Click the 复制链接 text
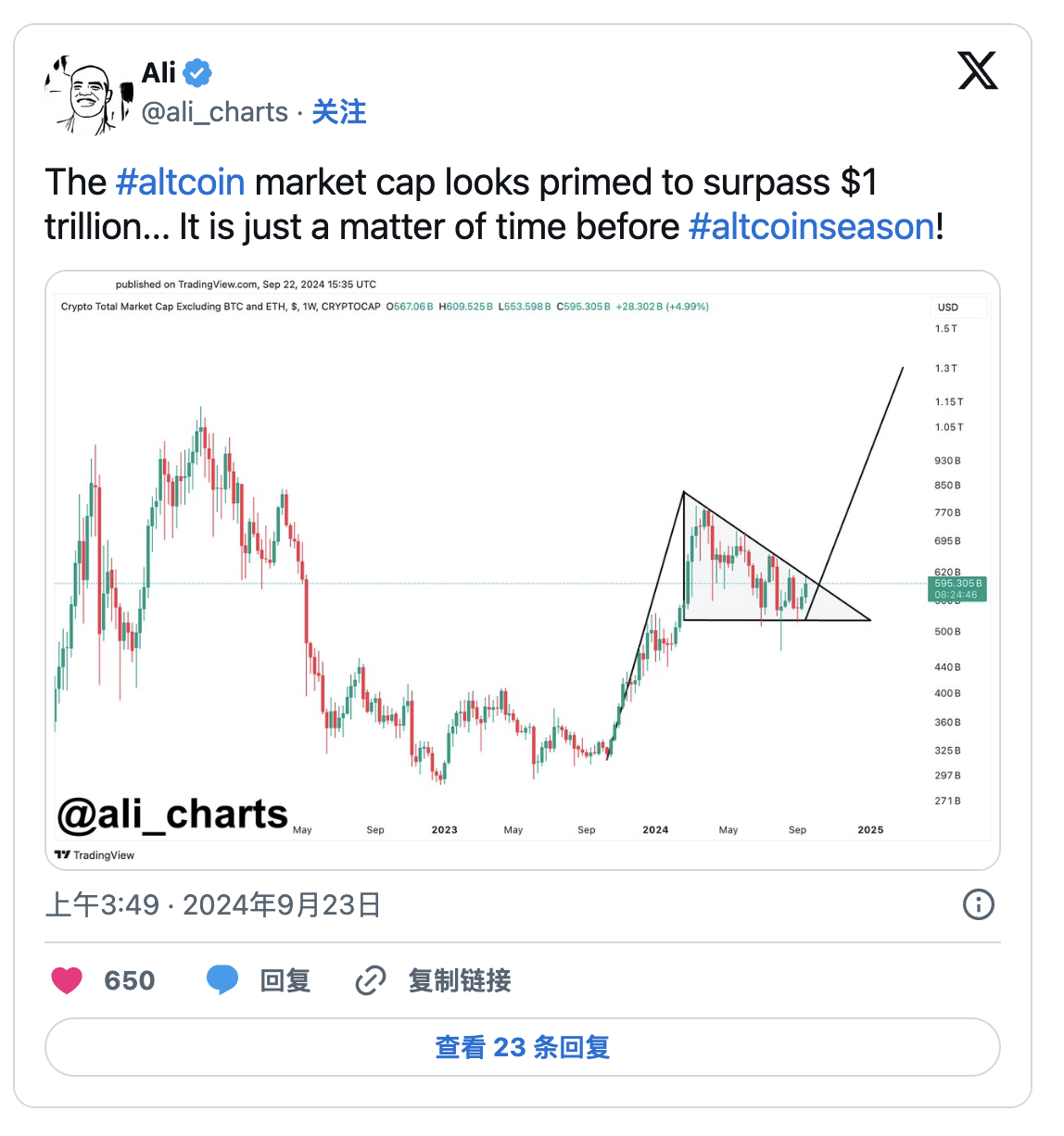This screenshot has width=1064, height=1136. 460,980
